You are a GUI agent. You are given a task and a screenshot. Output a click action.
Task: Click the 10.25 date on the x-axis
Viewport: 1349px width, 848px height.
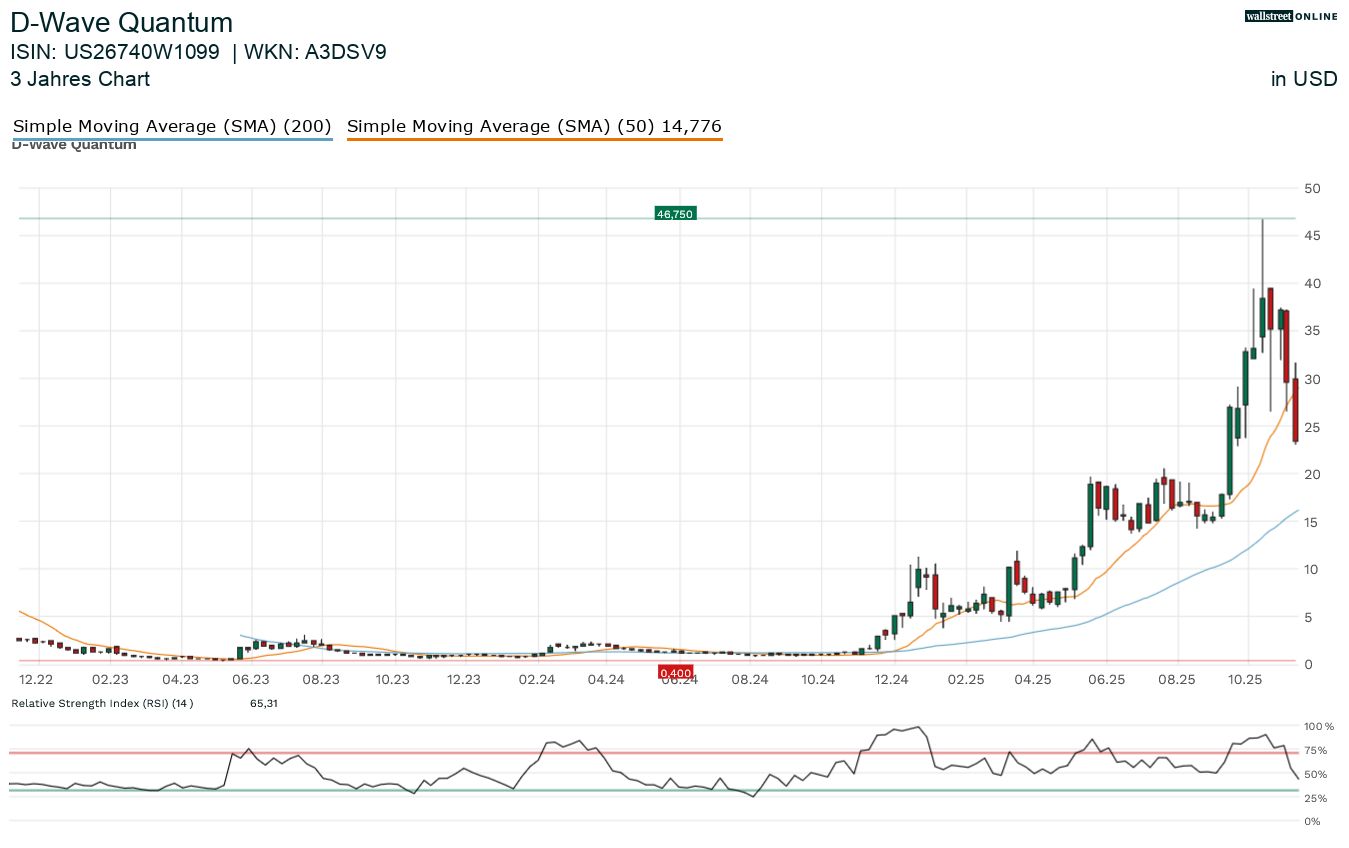coord(1247,680)
